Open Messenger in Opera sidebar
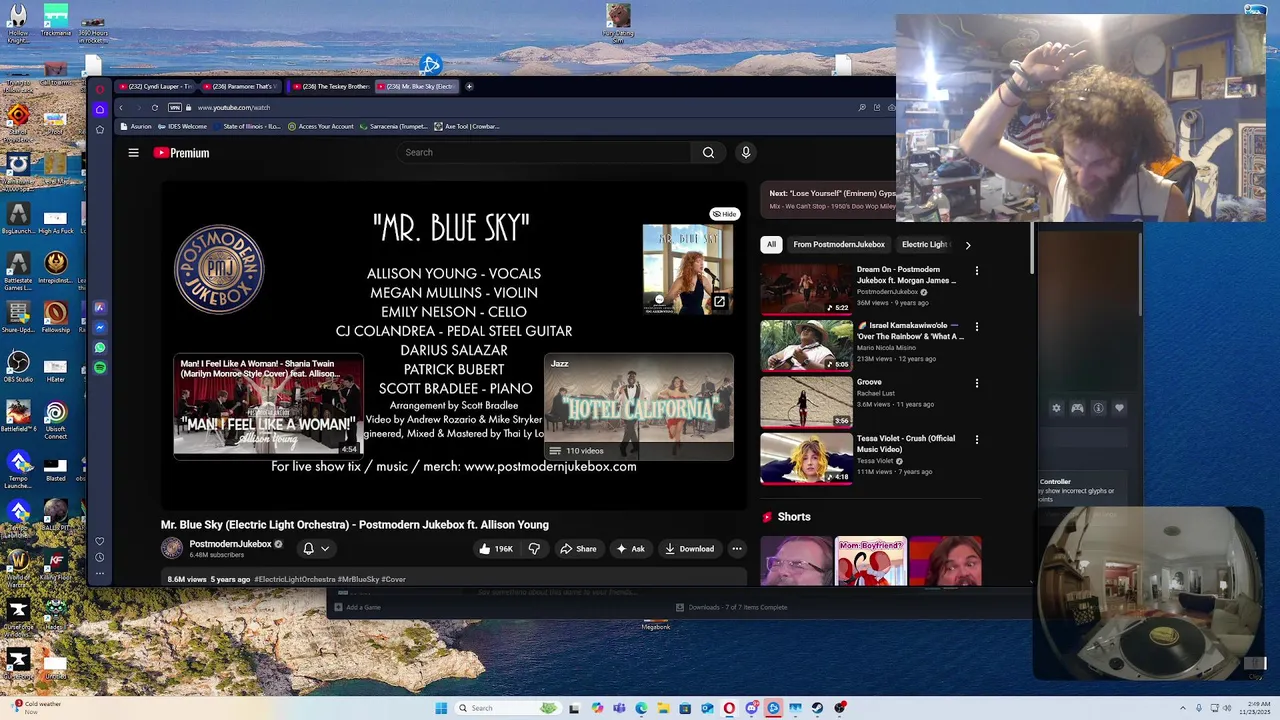1280x720 pixels. click(x=100, y=328)
